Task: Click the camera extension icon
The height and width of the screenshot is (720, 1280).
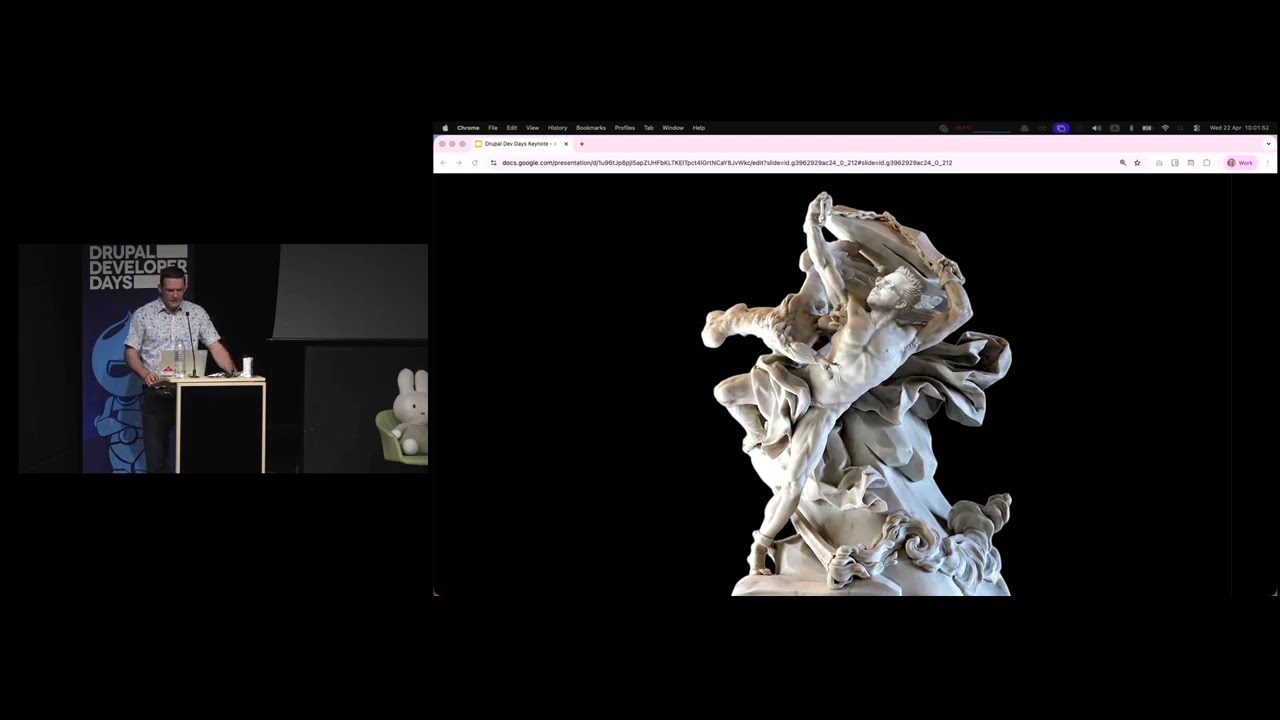Action: point(1159,163)
